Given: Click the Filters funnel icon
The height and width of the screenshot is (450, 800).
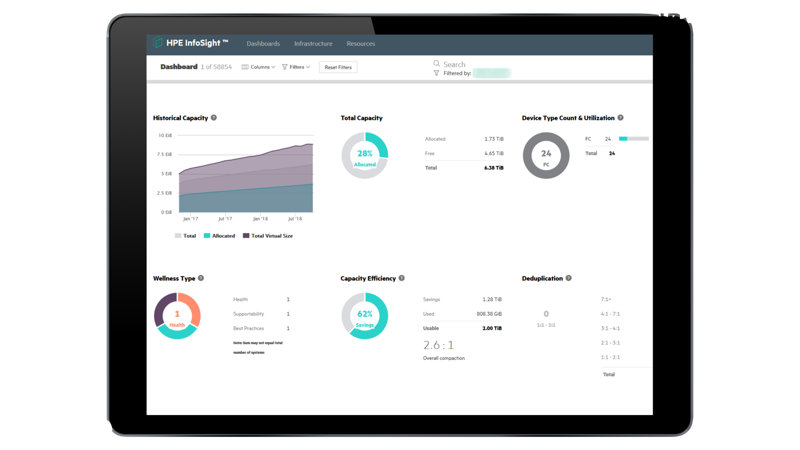Looking at the screenshot, I should coord(285,67).
